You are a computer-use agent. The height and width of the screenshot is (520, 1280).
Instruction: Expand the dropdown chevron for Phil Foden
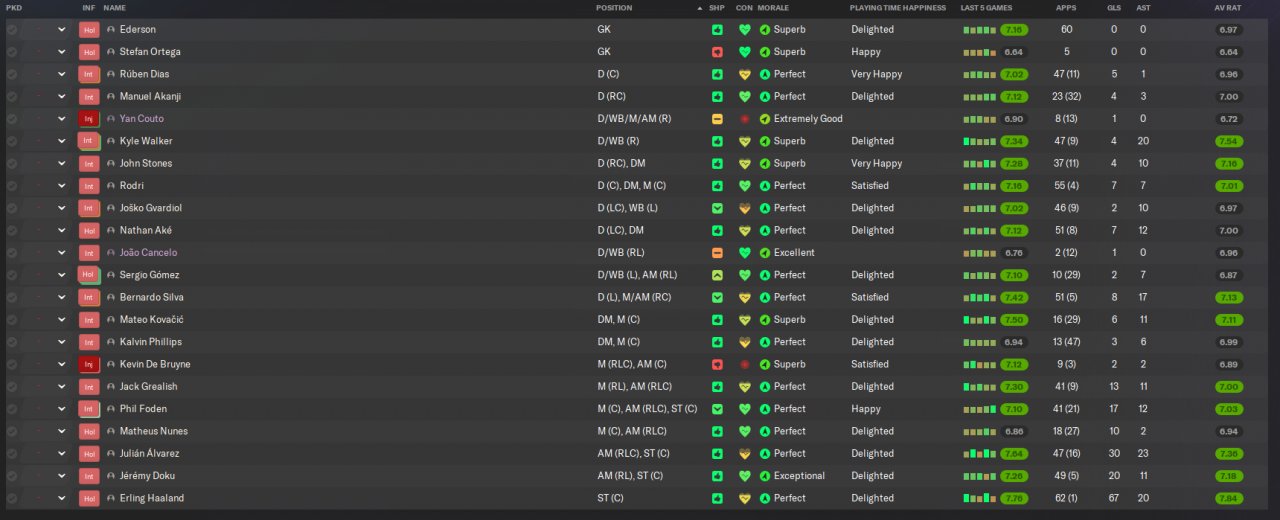click(62, 409)
